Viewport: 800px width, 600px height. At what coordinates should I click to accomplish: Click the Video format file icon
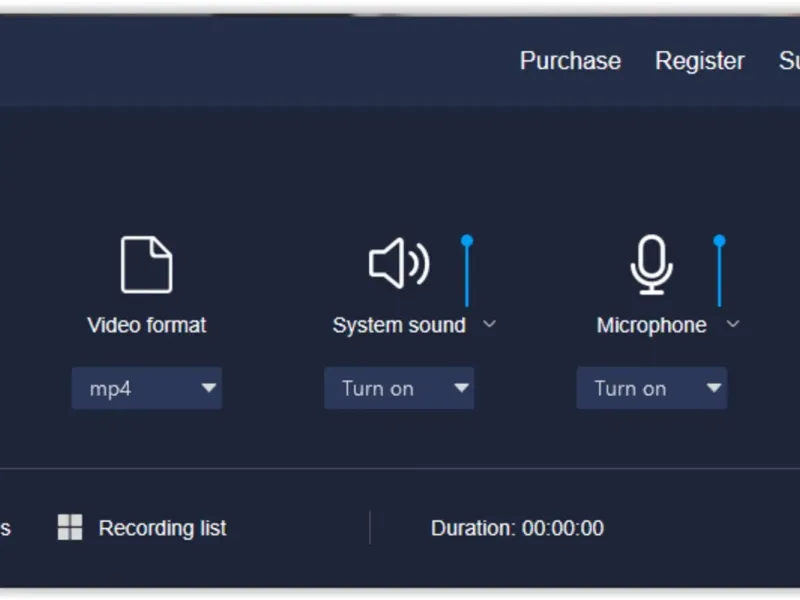[x=146, y=265]
